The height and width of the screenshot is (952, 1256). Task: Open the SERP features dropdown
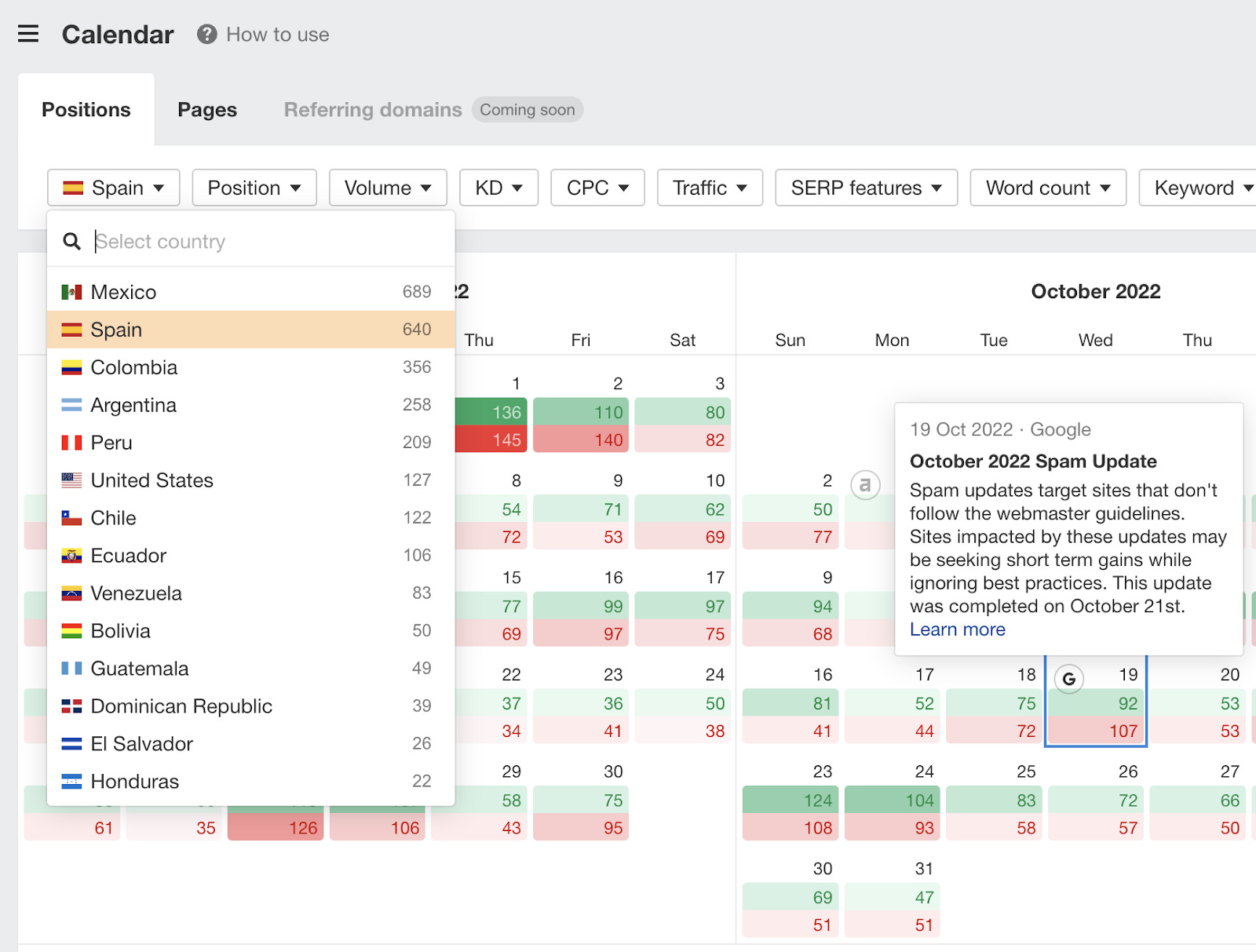[x=866, y=188]
